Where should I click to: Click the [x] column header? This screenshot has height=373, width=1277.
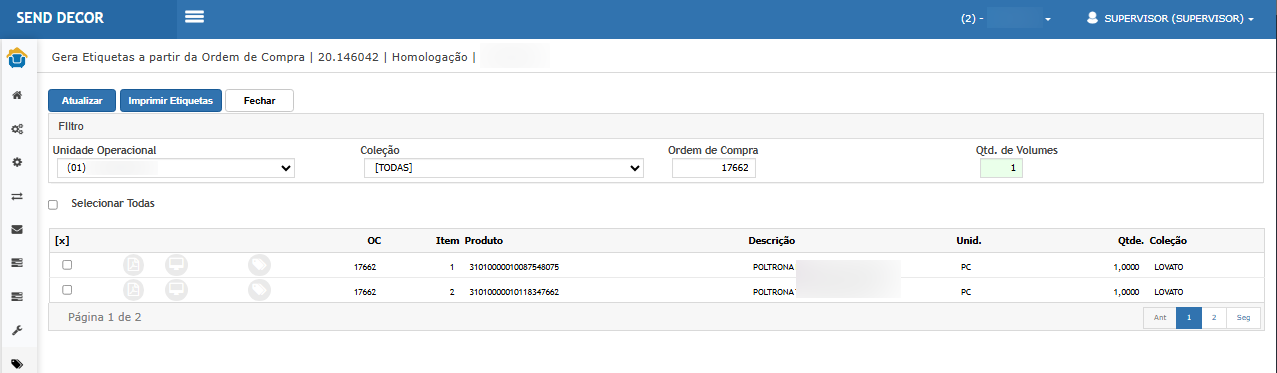(x=62, y=241)
